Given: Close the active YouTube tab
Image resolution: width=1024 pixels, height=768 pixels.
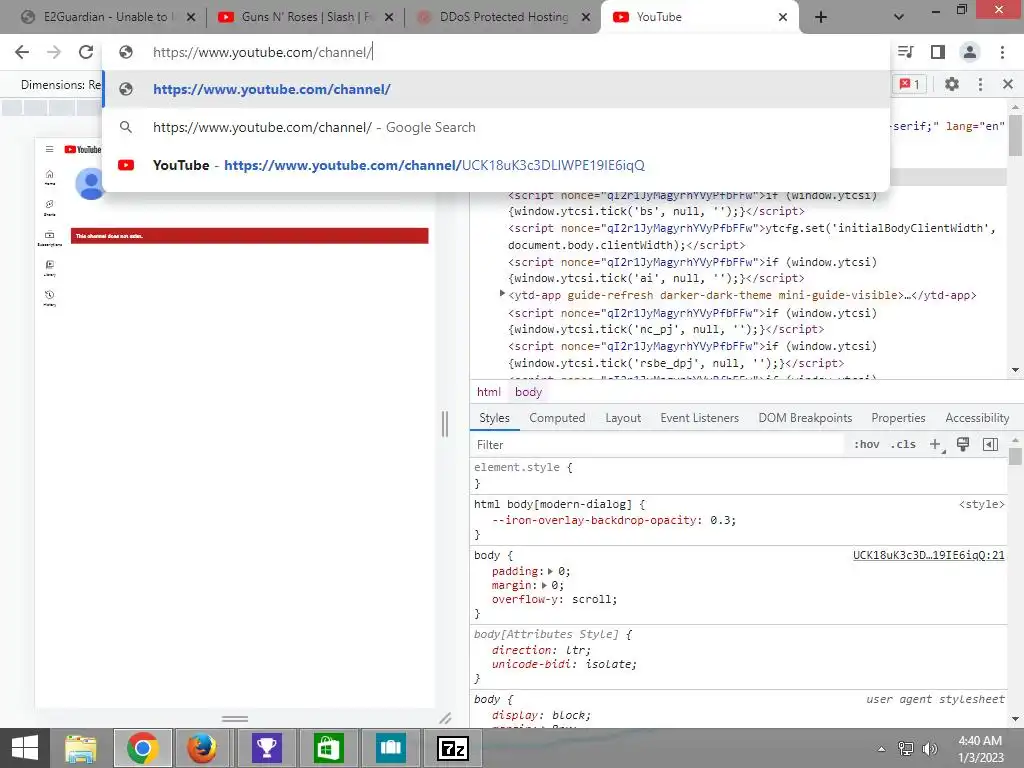Looking at the screenshot, I should point(783,17).
